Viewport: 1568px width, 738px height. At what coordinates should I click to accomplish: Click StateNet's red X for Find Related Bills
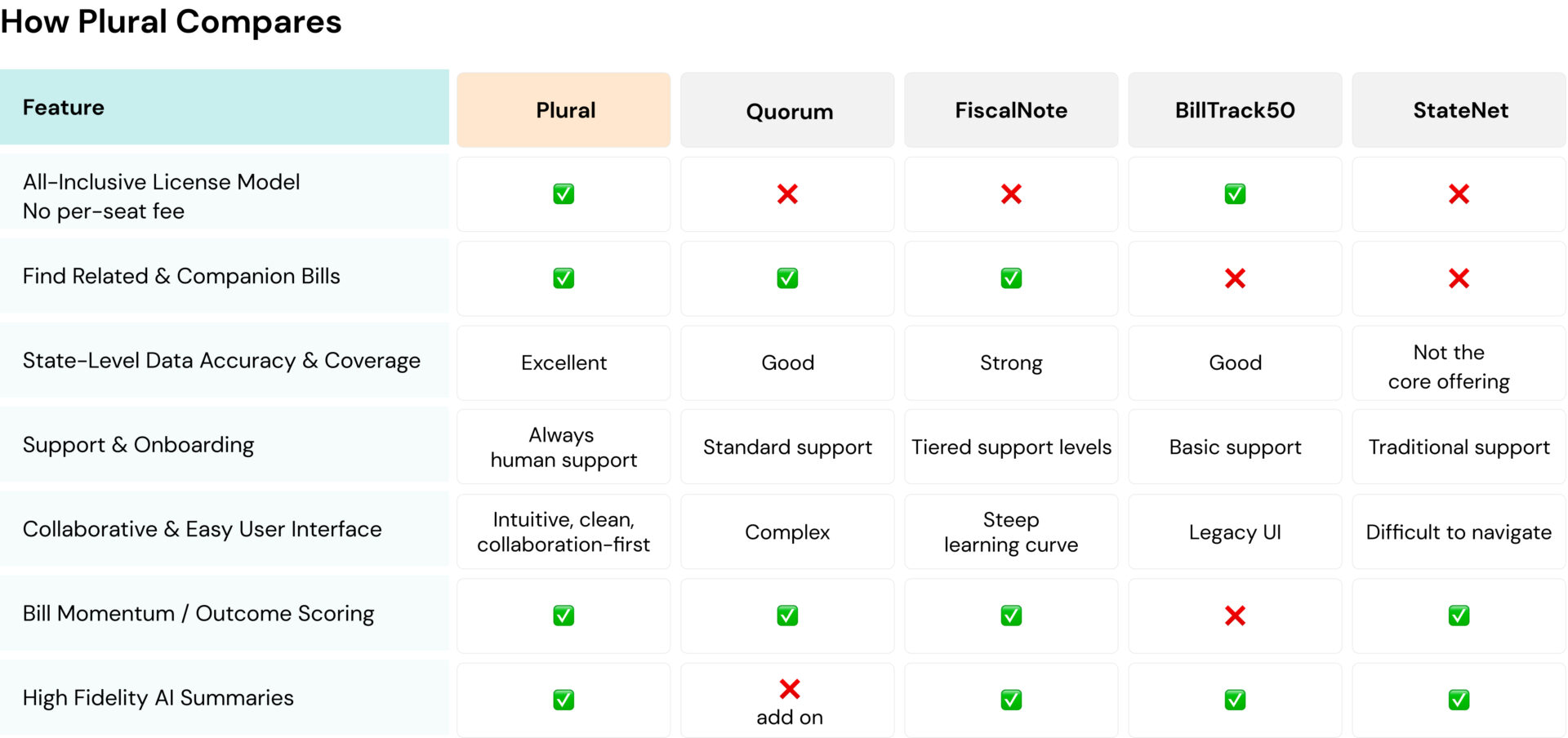coord(1459,278)
